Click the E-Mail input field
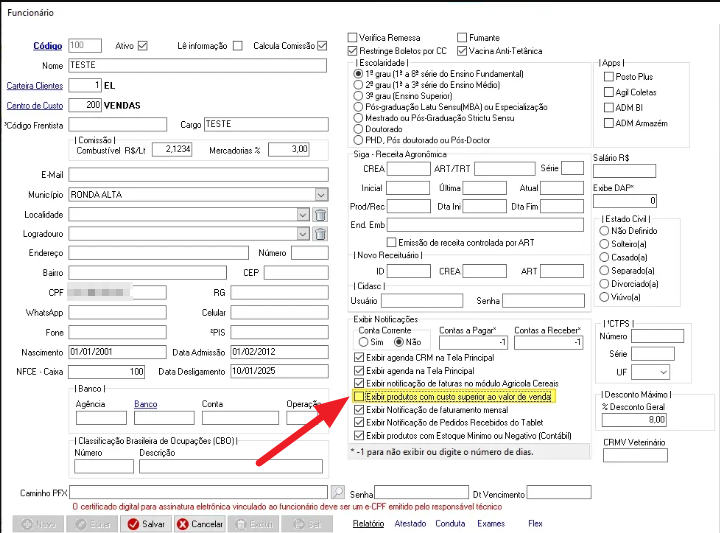 [x=198, y=174]
